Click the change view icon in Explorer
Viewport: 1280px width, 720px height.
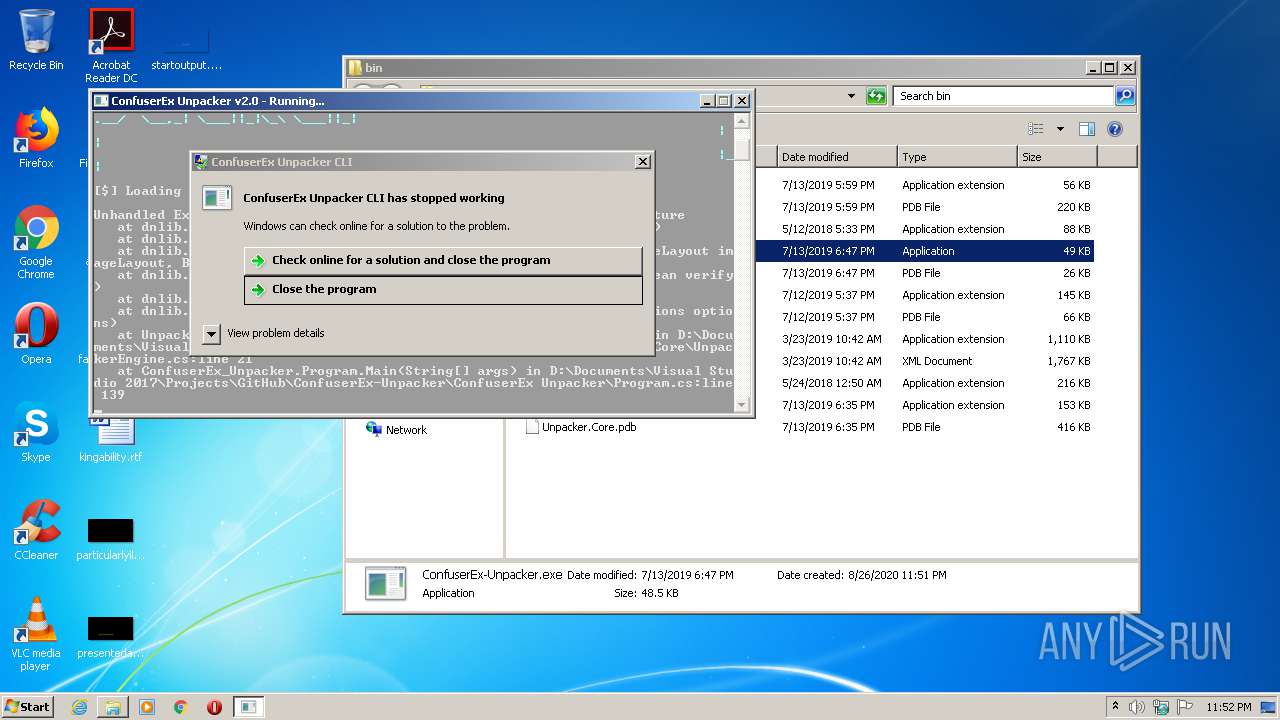point(1036,129)
